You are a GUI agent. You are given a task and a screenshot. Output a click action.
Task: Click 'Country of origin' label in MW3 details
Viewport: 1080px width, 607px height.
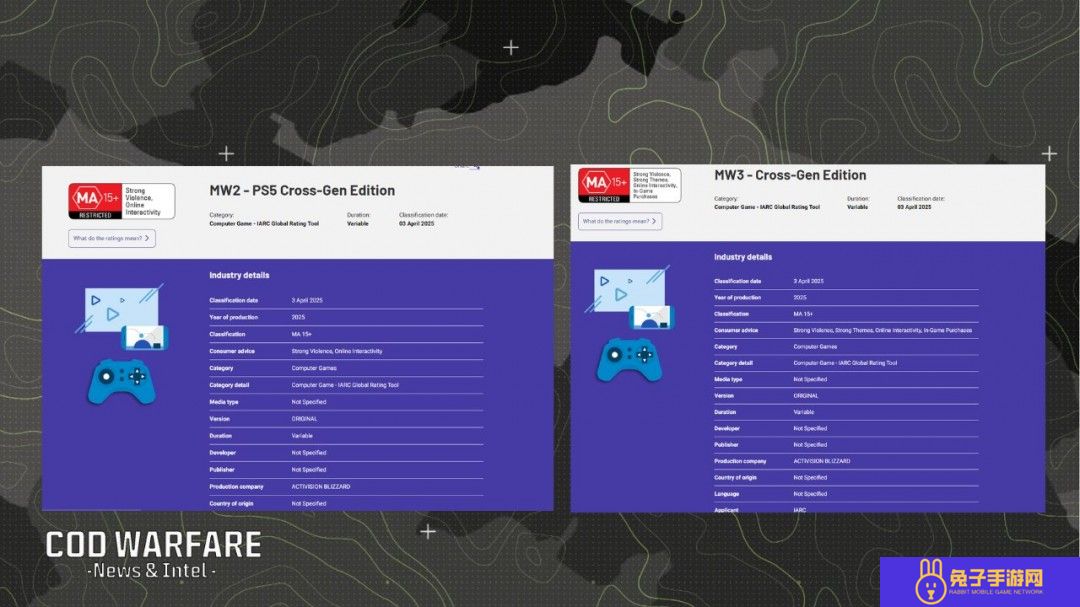pyautogui.click(x=735, y=477)
